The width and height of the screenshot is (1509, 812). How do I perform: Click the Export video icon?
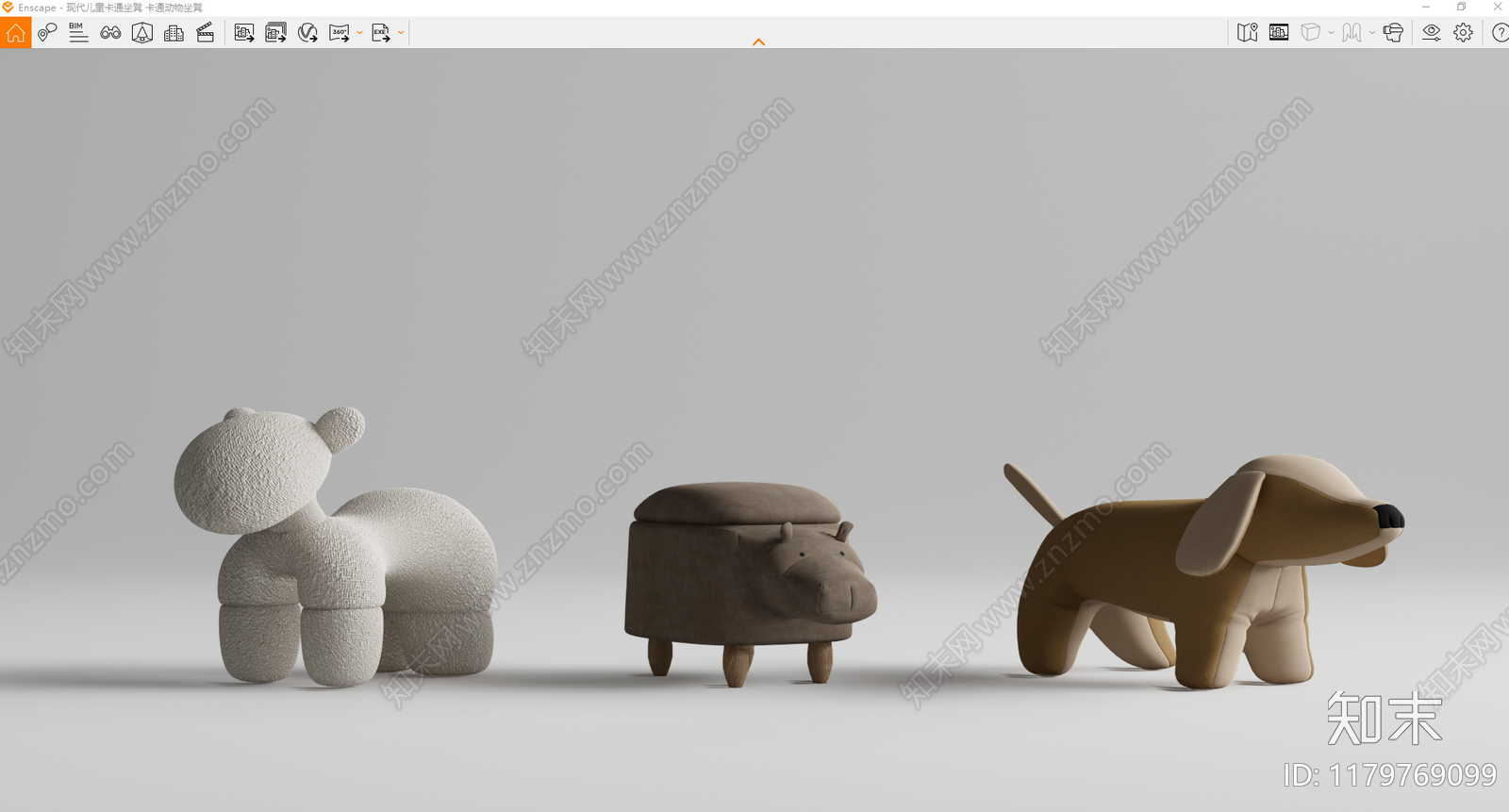coord(307,33)
